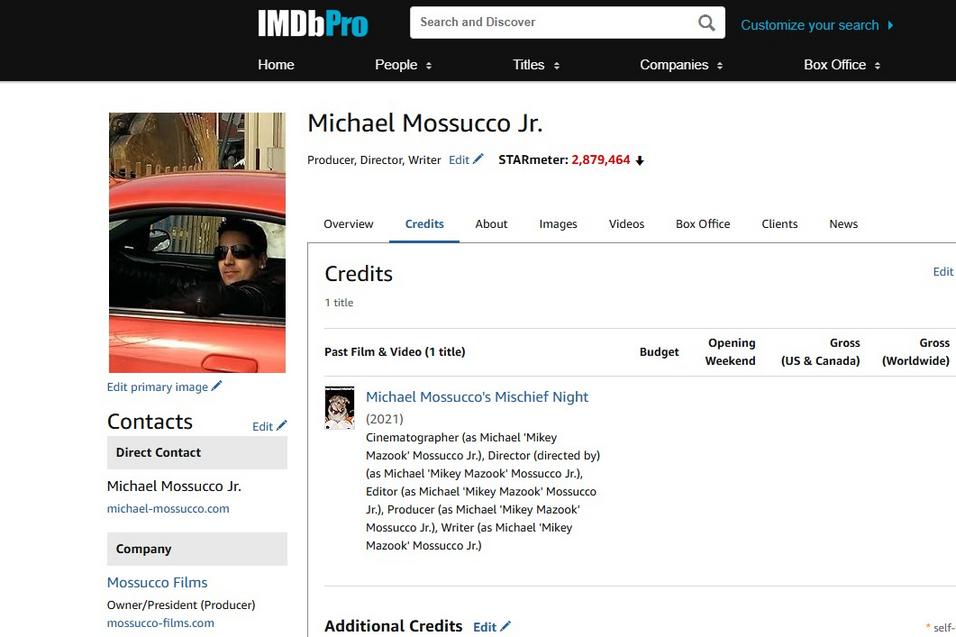
Task: Click the STARmeter down arrow icon
Action: (640, 160)
